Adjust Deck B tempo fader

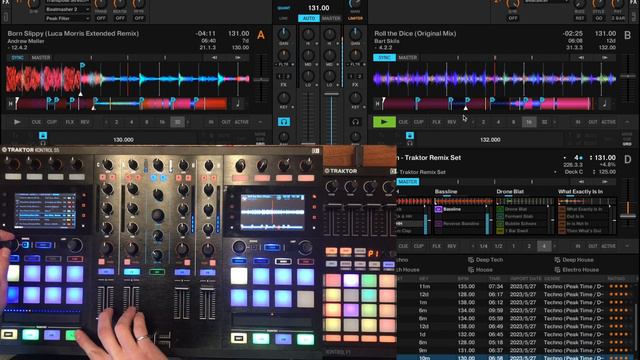click(x=628, y=76)
